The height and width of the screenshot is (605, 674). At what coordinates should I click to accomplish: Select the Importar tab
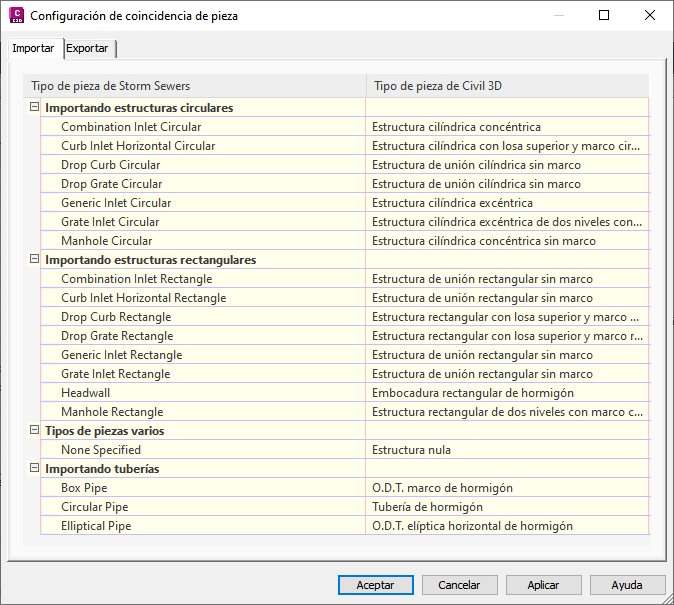coord(33,49)
